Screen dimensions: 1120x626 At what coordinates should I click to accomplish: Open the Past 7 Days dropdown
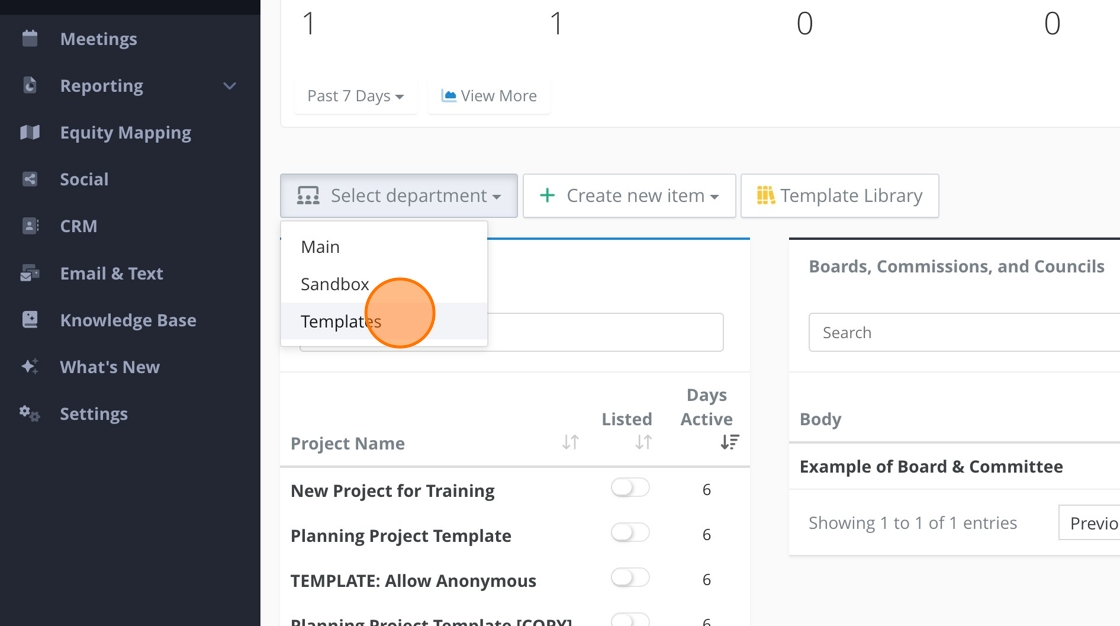355,96
